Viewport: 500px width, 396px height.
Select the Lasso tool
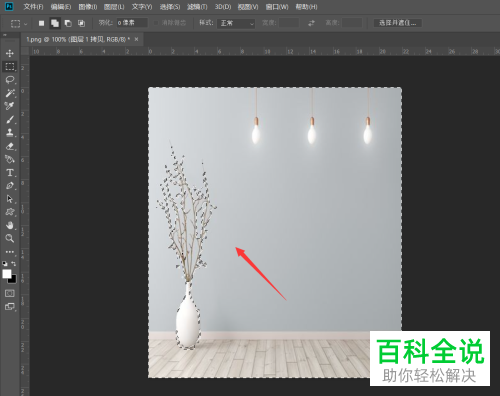[10, 80]
